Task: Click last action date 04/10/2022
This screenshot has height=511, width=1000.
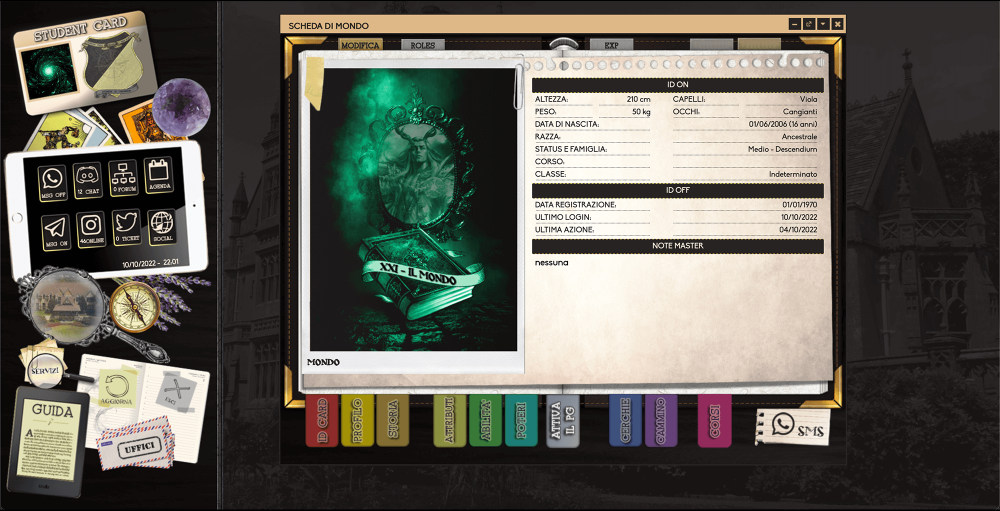Action: [800, 229]
